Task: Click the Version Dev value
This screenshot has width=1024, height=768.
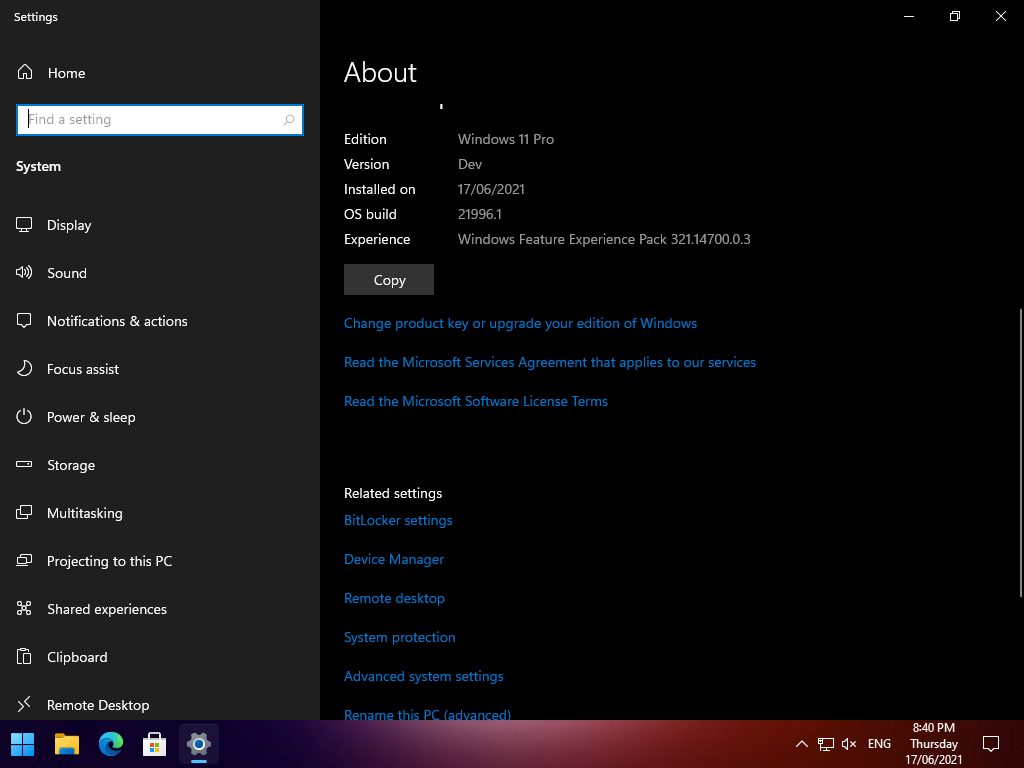Action: tap(470, 165)
